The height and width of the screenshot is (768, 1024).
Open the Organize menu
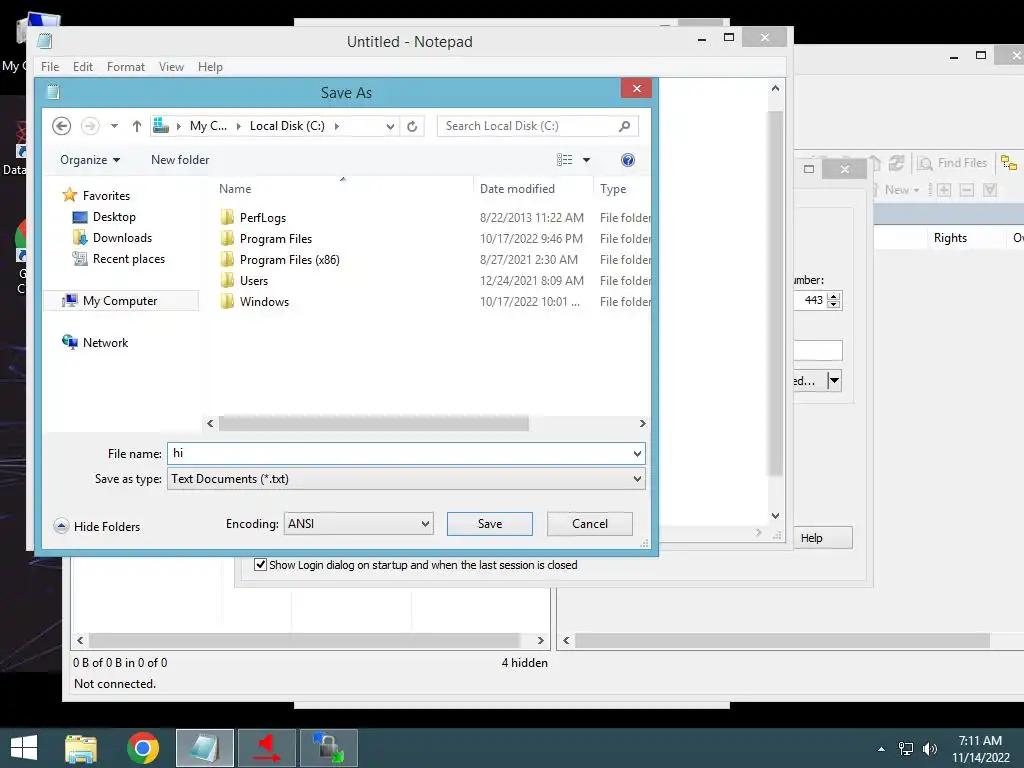pyautogui.click(x=90, y=160)
